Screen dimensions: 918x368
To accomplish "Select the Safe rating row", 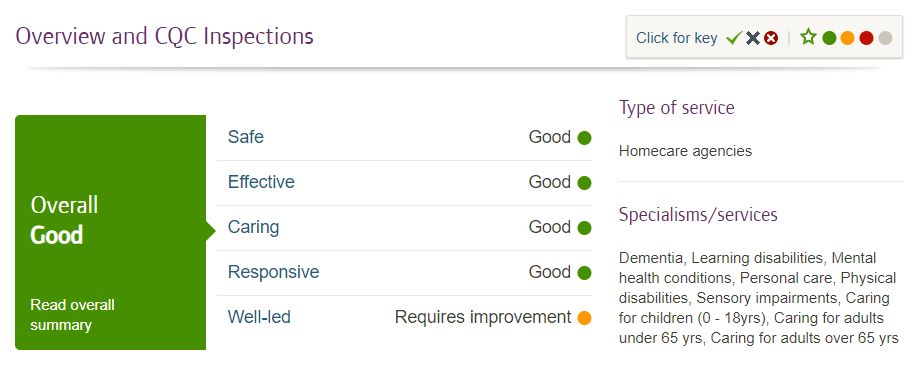I will point(404,137).
